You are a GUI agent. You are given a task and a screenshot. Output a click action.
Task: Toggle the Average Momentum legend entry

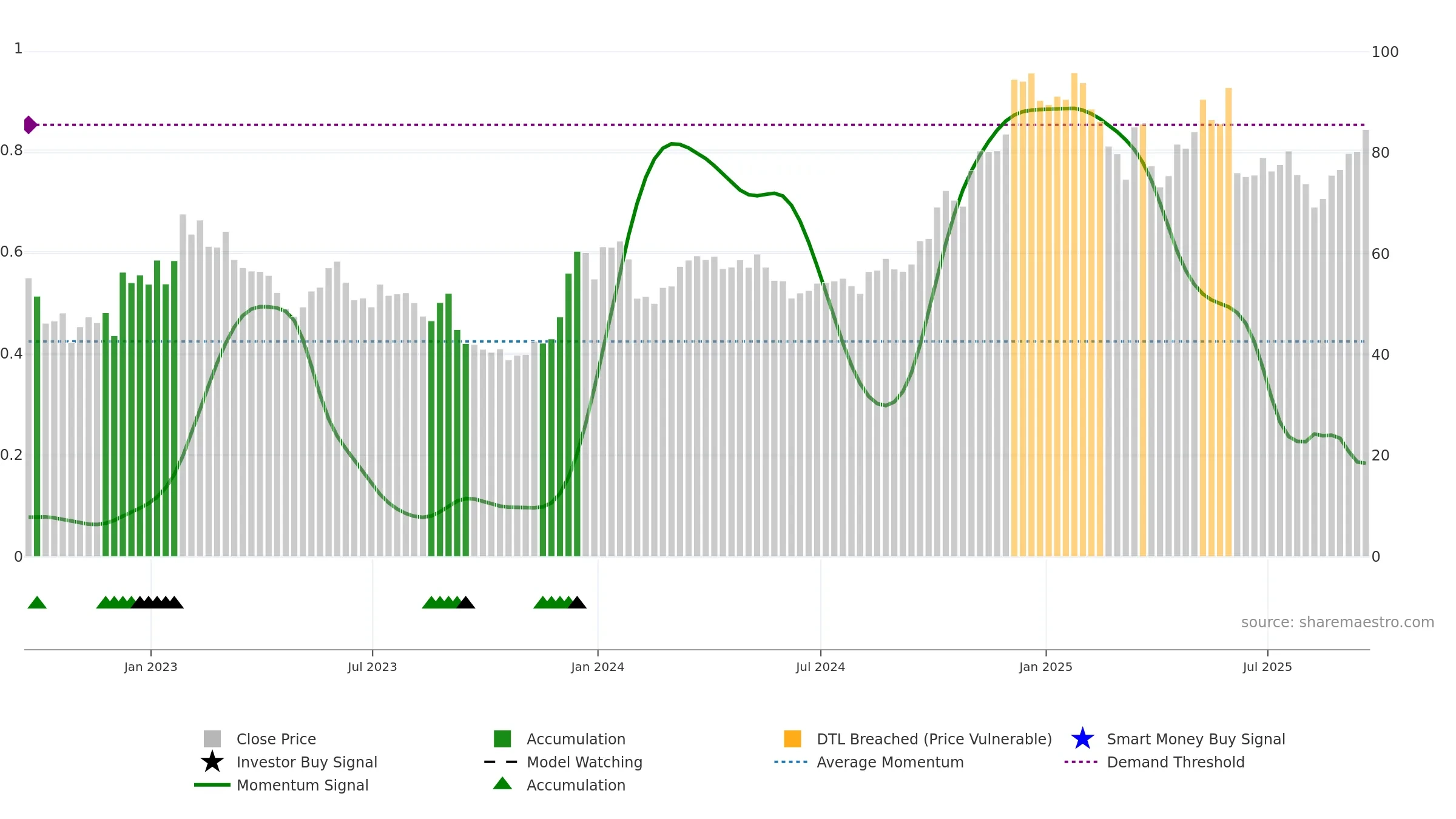[x=890, y=762]
